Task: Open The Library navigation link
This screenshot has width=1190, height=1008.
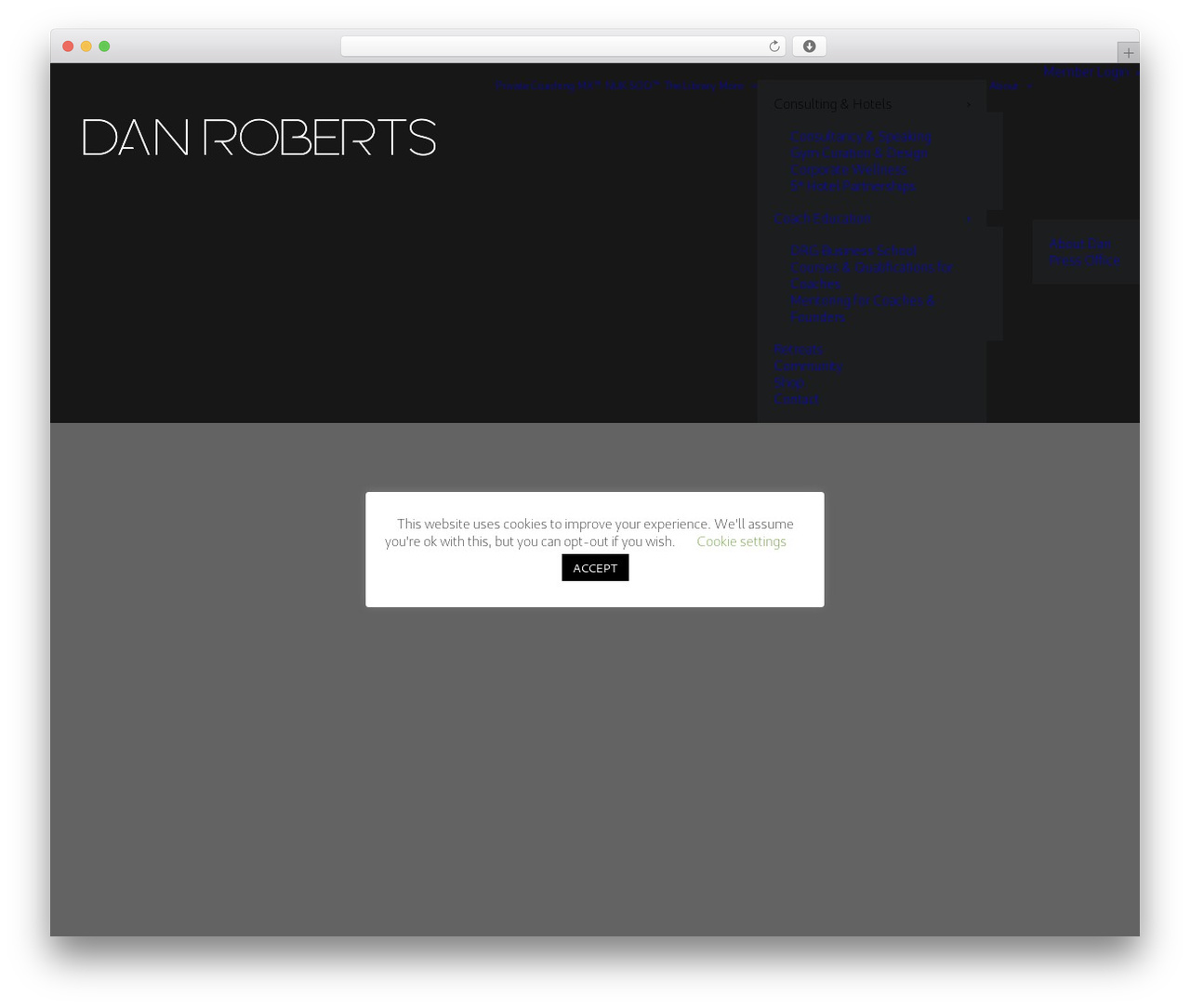Action: coord(691,86)
